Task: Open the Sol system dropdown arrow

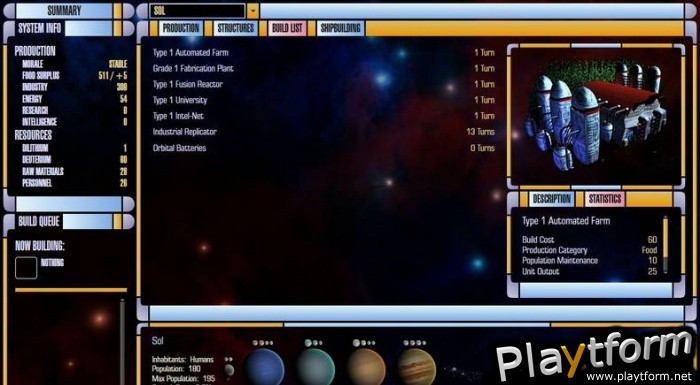Action: point(253,11)
